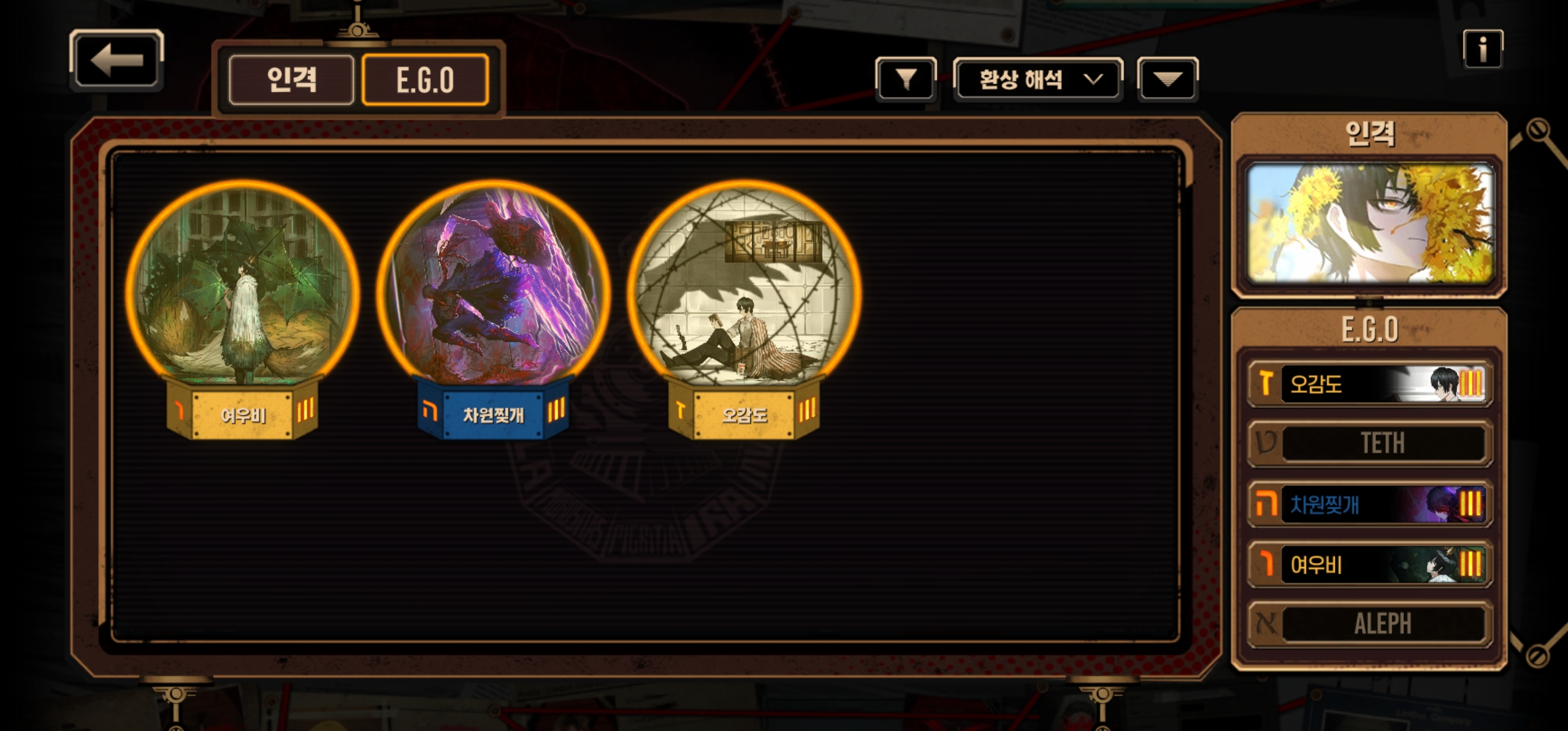The width and height of the screenshot is (1568, 731).
Task: Switch to the E.G.O tab
Action: point(425,80)
